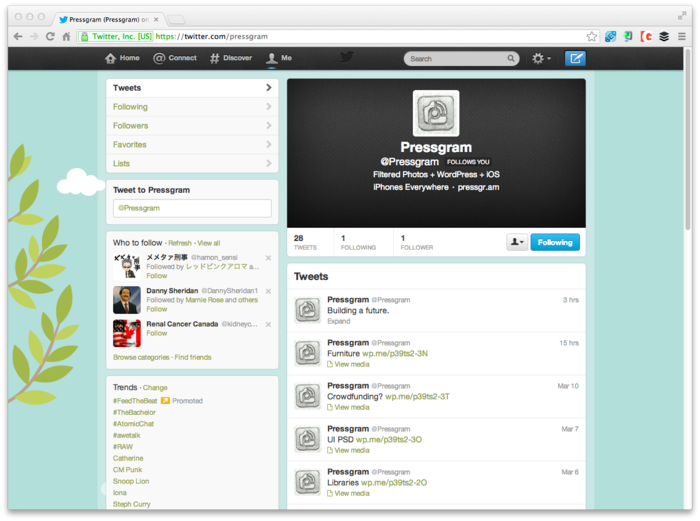Image resolution: width=700 pixels, height=521 pixels.
Task: Reload the page with refresh icon
Action: click(x=50, y=37)
